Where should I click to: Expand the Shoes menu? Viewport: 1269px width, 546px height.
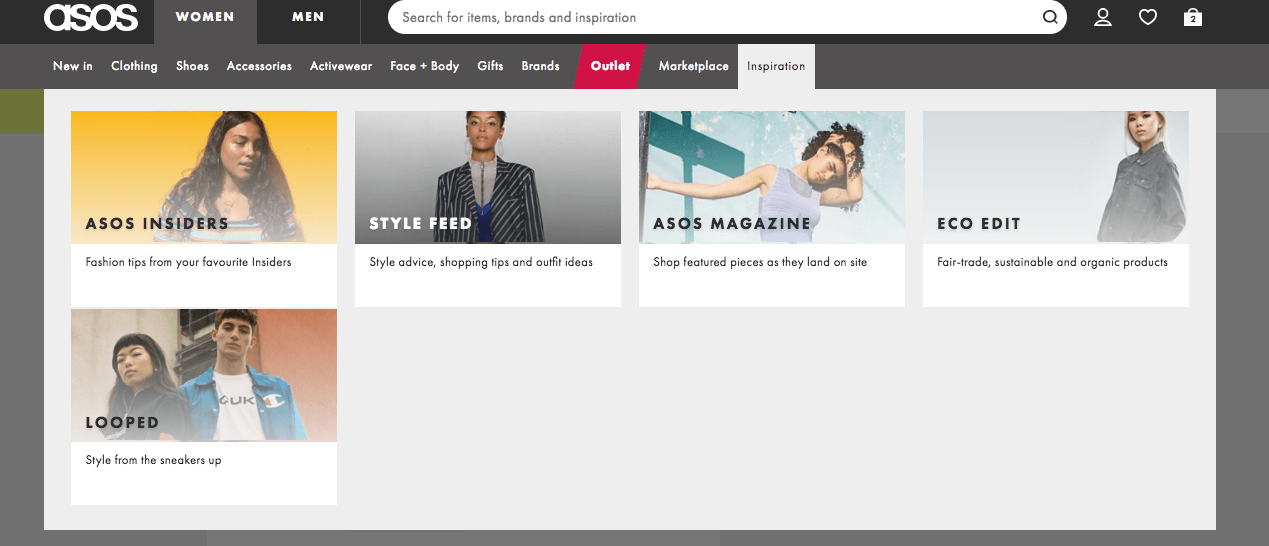tap(192, 66)
